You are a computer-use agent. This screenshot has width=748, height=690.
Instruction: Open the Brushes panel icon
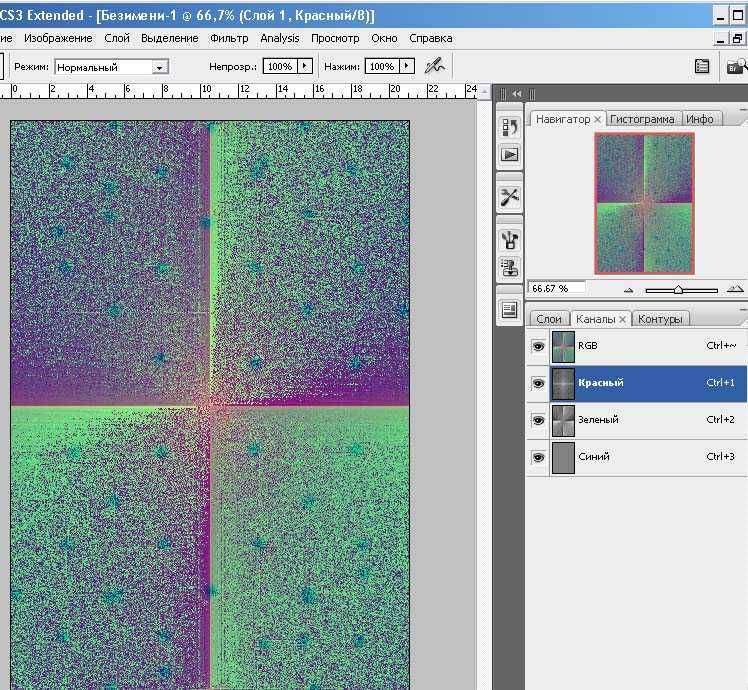coord(510,240)
